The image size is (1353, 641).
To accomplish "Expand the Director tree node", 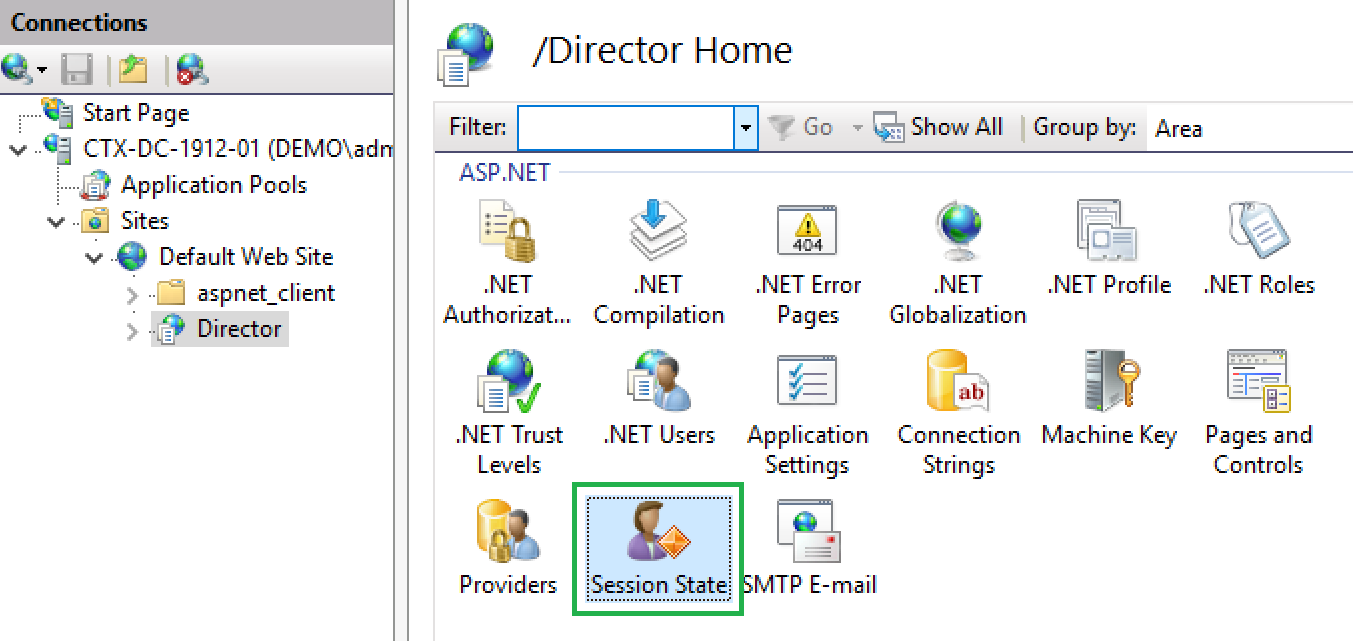I will (x=133, y=330).
